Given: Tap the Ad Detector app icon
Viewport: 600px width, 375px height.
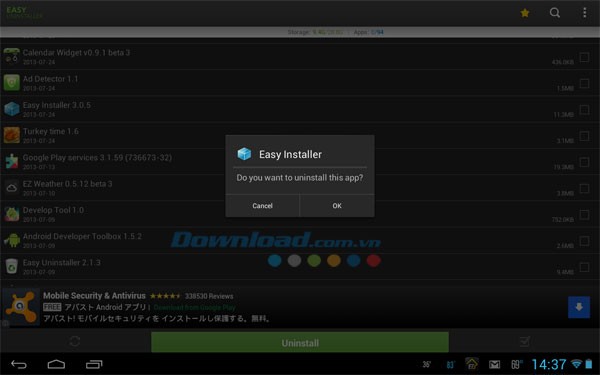Looking at the screenshot, I should pyautogui.click(x=12, y=82).
